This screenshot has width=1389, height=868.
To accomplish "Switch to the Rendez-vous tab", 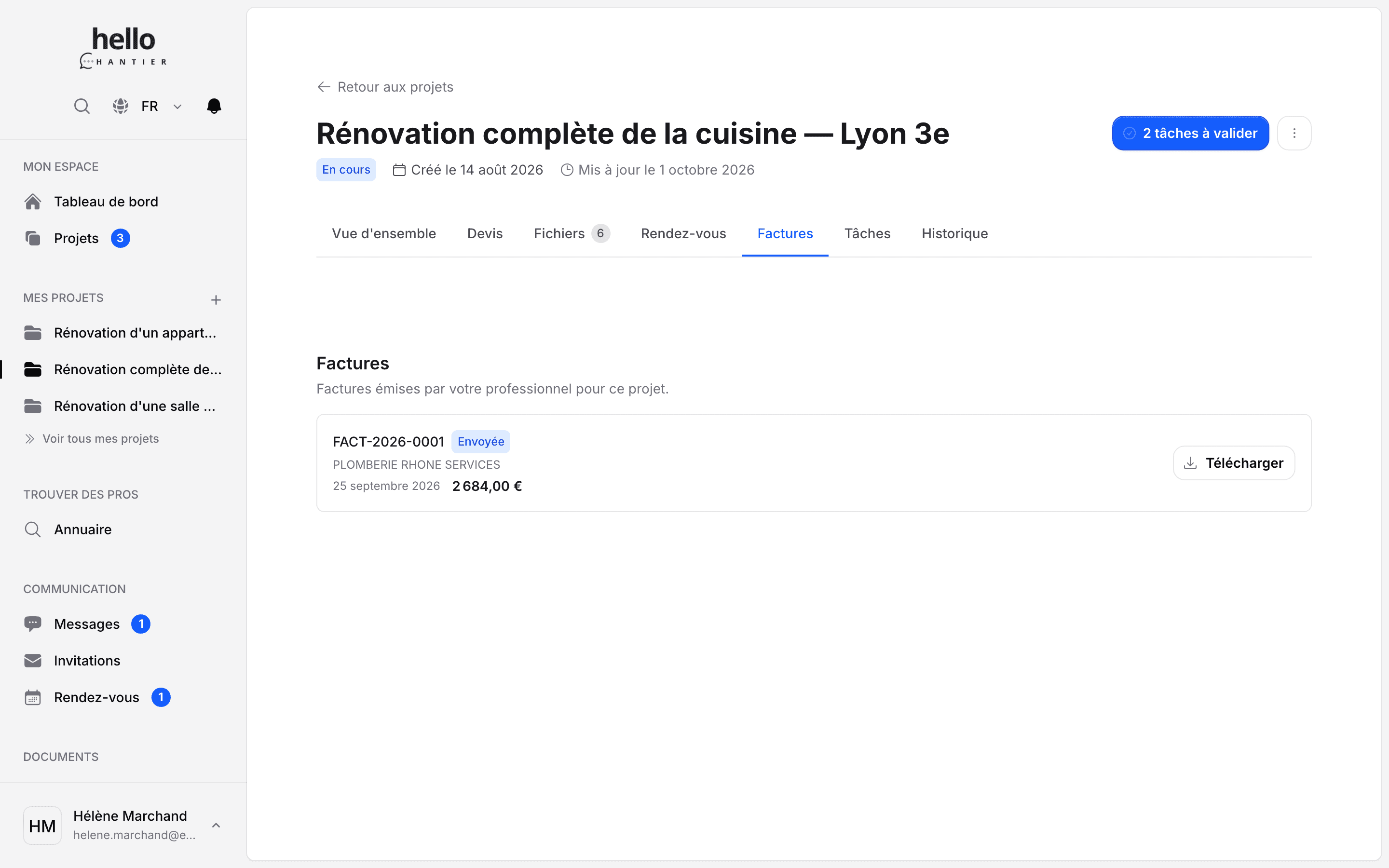I will coord(683,234).
